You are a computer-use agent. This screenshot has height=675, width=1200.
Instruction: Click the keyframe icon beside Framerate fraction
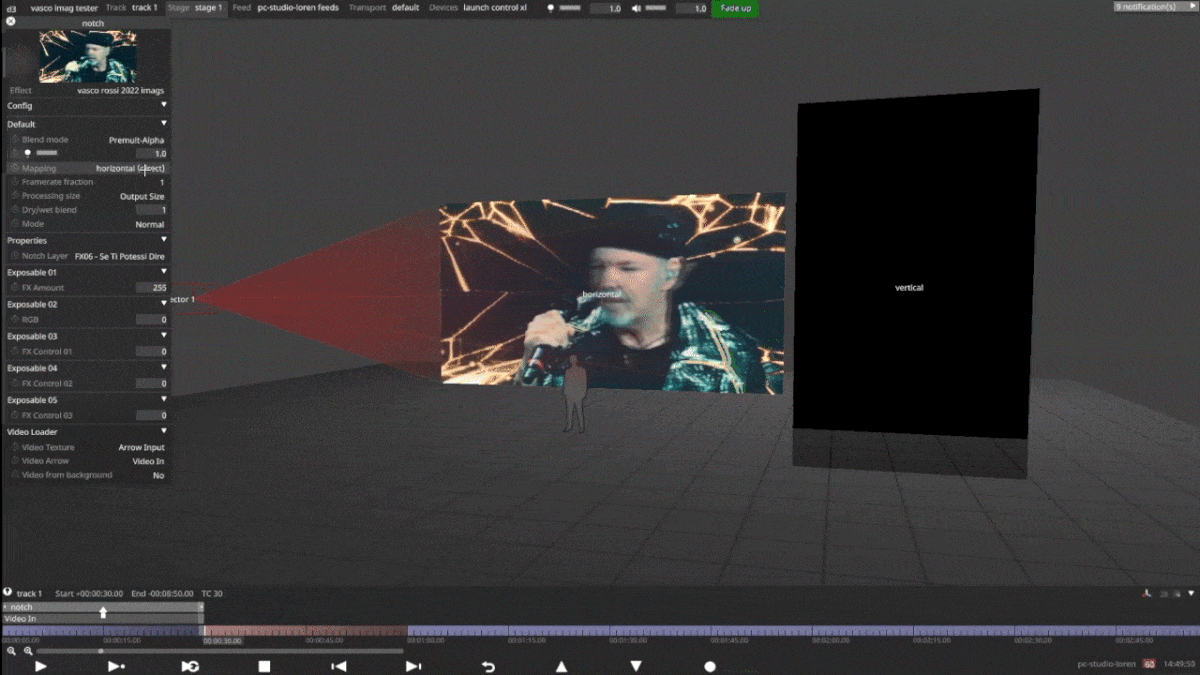[x=15, y=182]
